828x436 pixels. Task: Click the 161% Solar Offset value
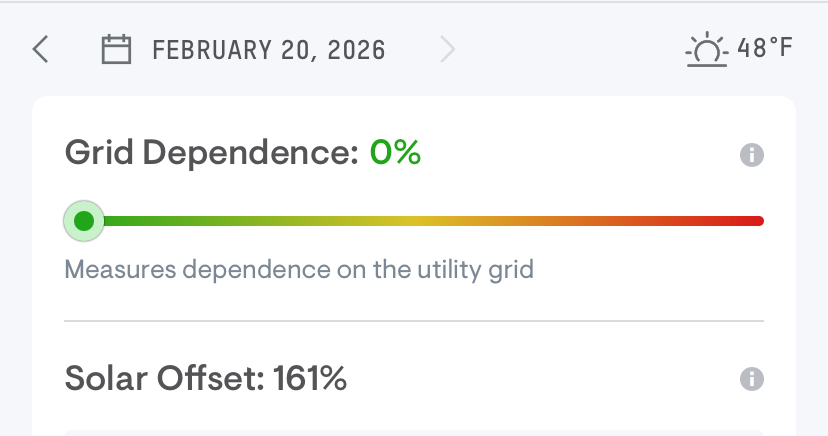tap(309, 379)
